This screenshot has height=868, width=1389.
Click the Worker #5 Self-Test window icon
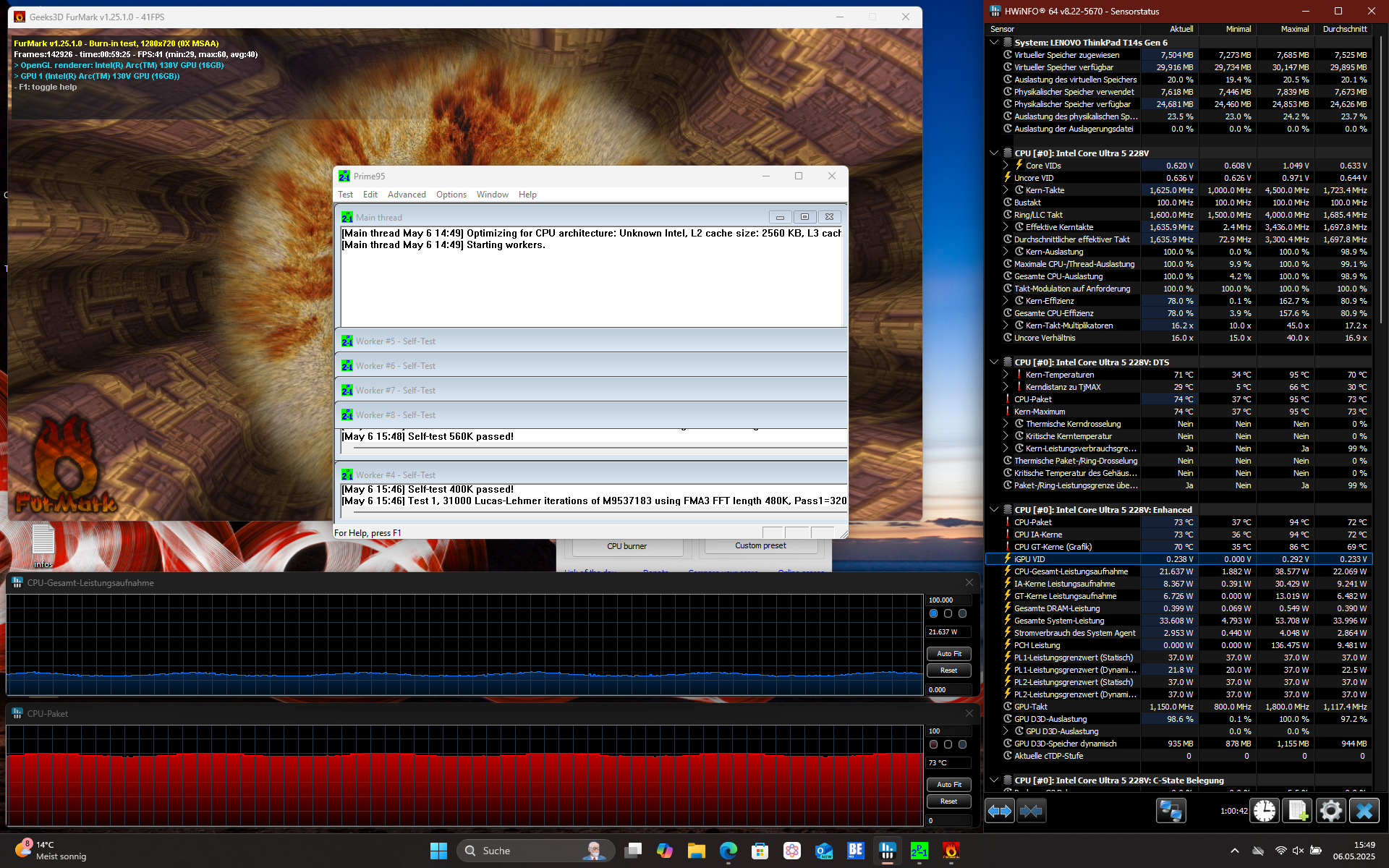pos(347,341)
